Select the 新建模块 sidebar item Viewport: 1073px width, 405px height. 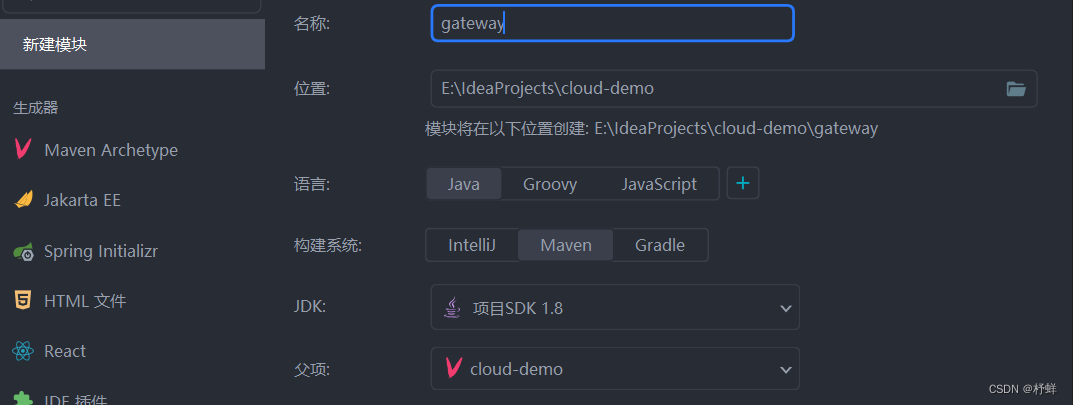[x=132, y=44]
